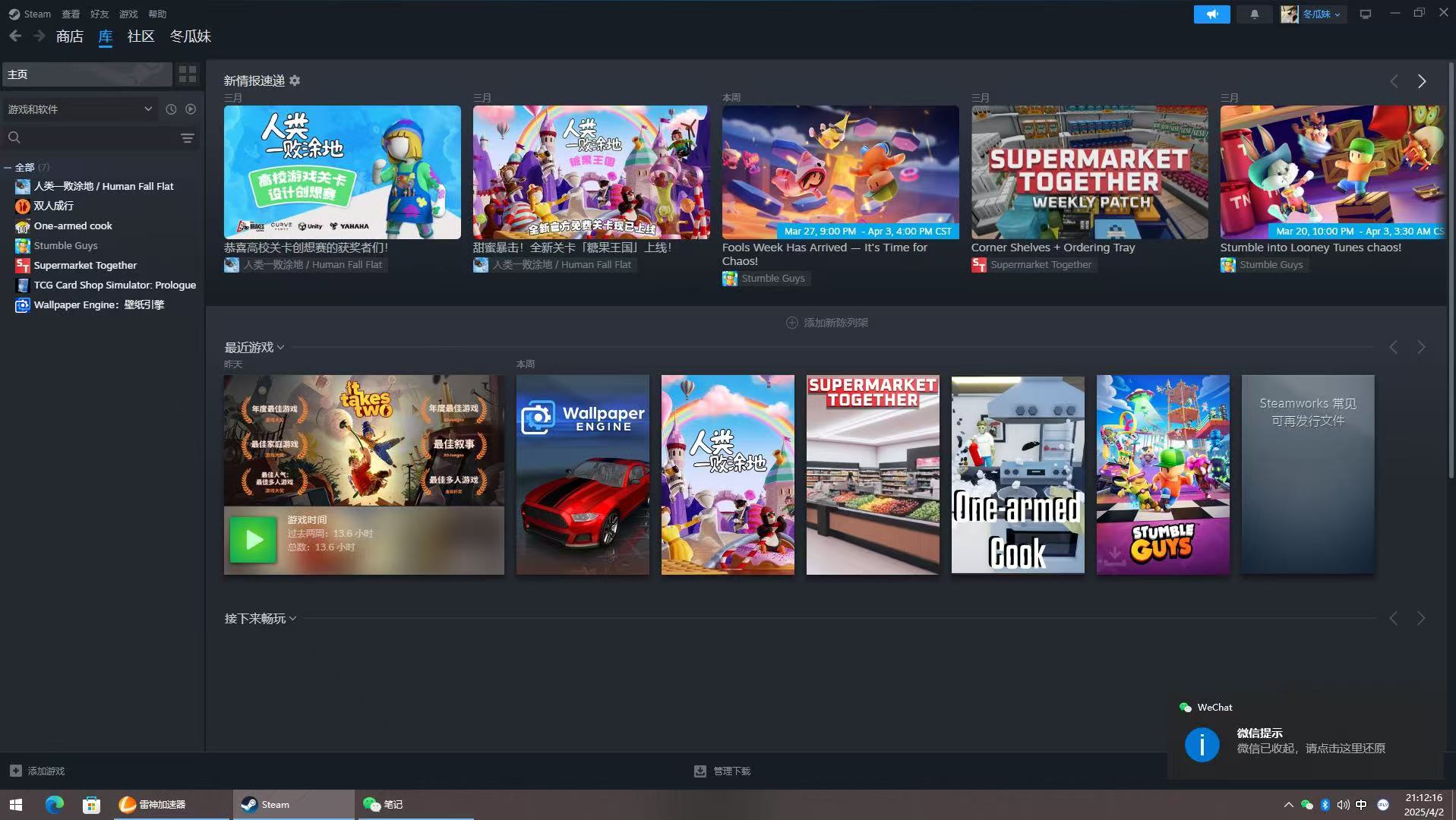1456x820 pixels.
Task: Open the 好友 menu
Action: click(x=99, y=14)
